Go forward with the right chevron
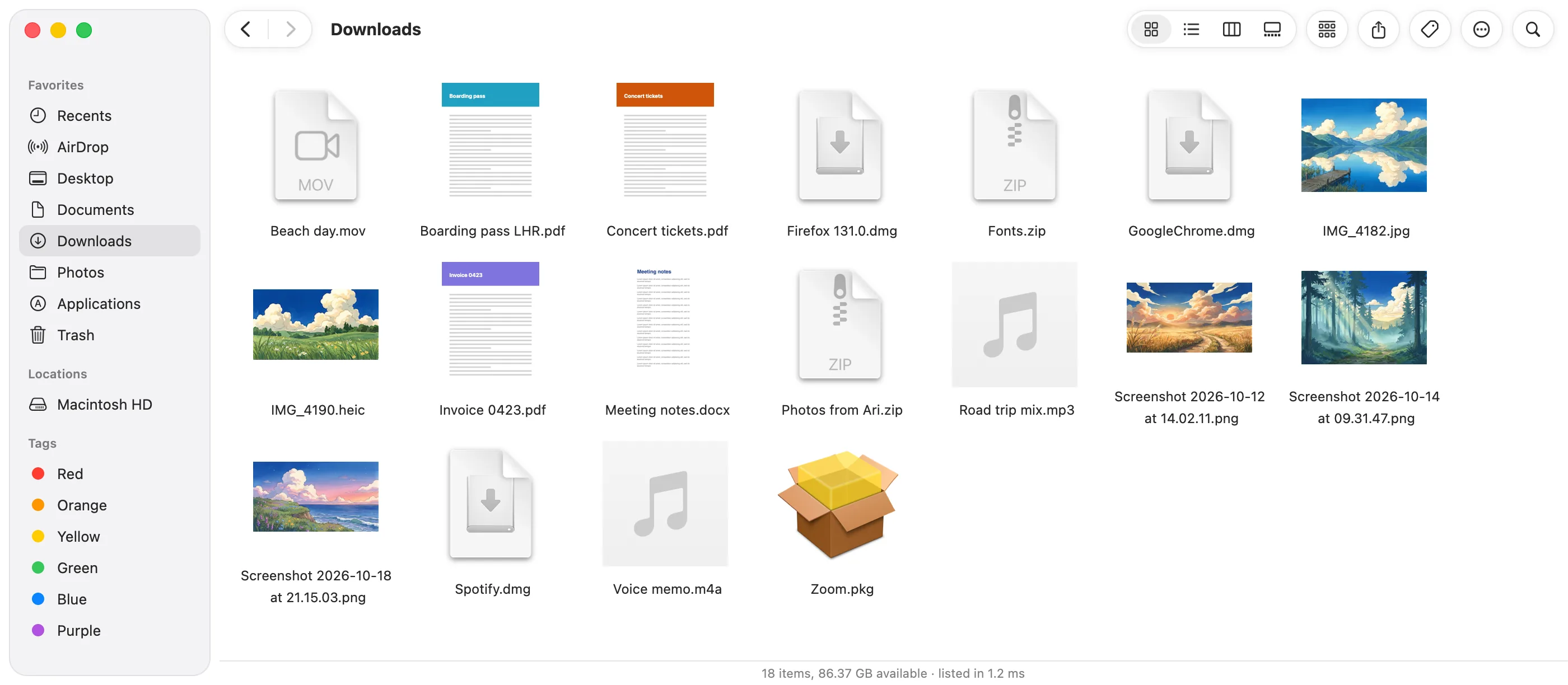 [290, 29]
